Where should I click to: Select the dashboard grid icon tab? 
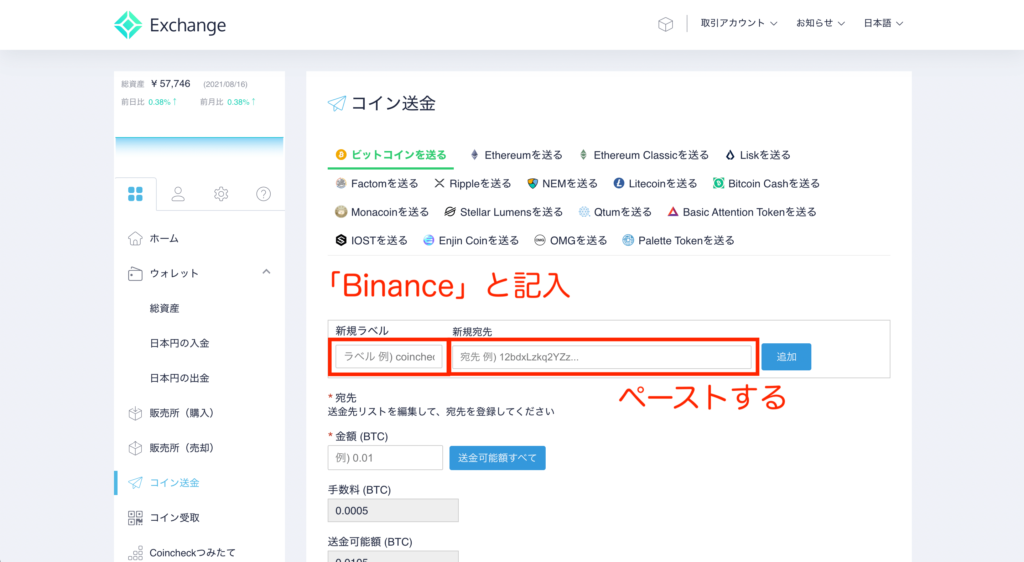click(x=135, y=194)
